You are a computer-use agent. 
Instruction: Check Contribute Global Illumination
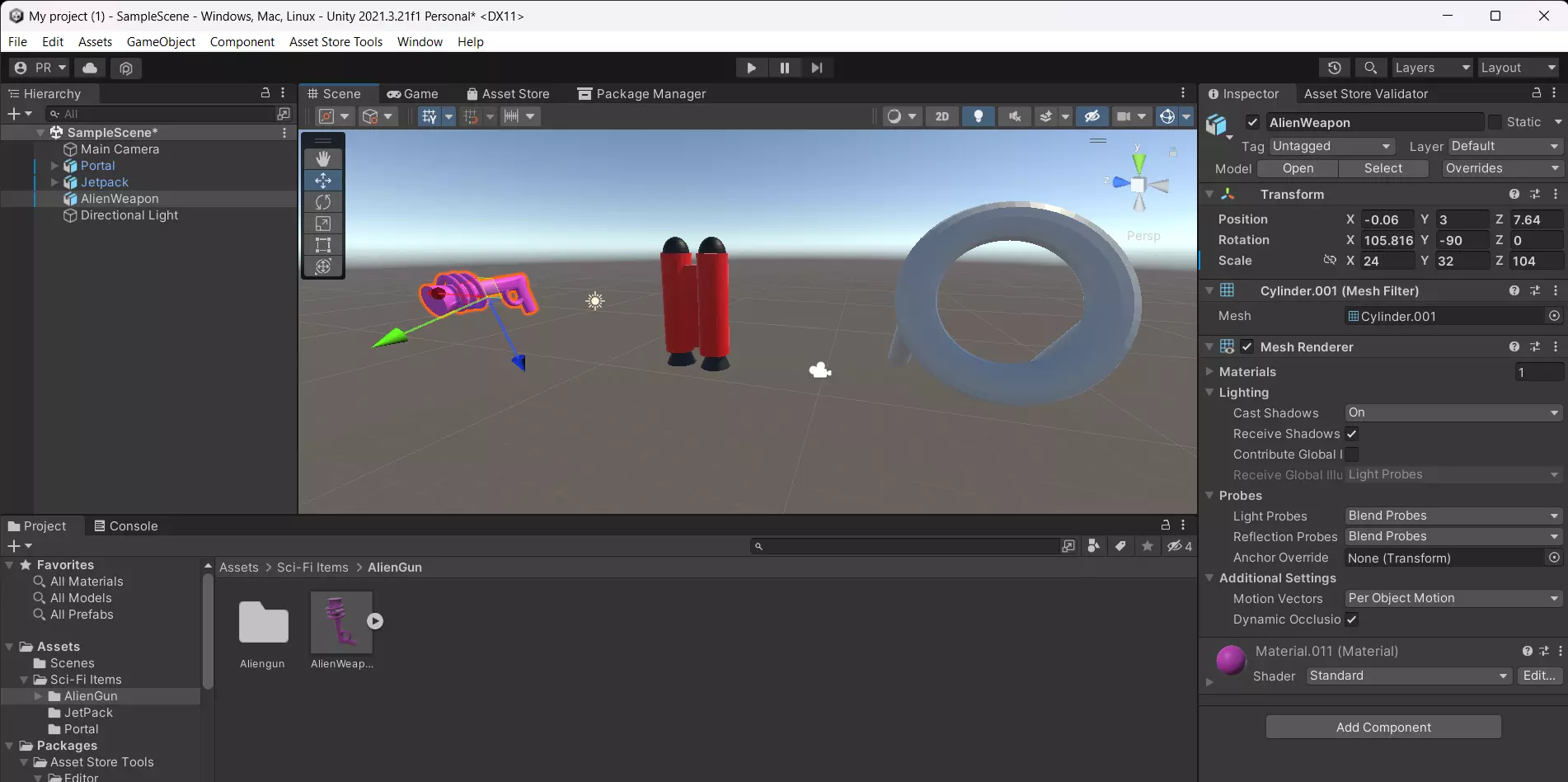click(x=1352, y=454)
